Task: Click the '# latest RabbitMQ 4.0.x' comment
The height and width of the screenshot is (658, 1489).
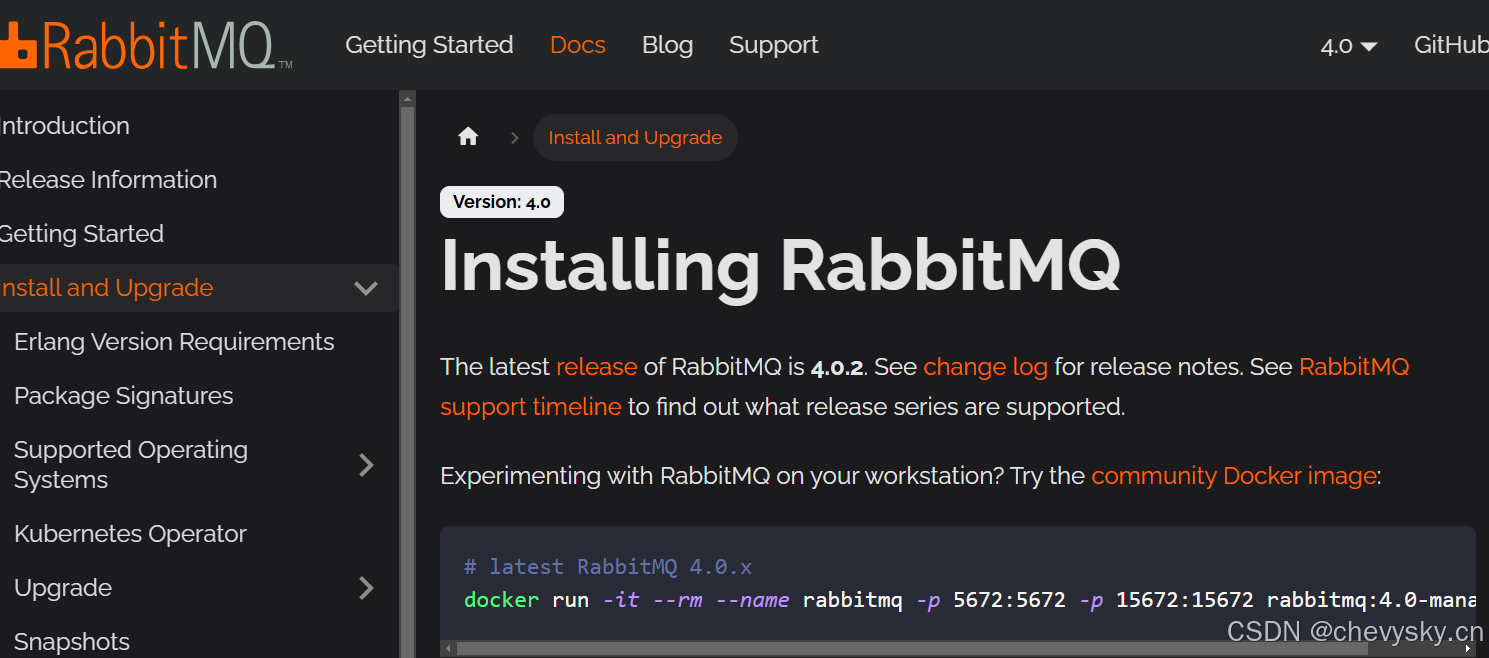Action: pos(608,567)
